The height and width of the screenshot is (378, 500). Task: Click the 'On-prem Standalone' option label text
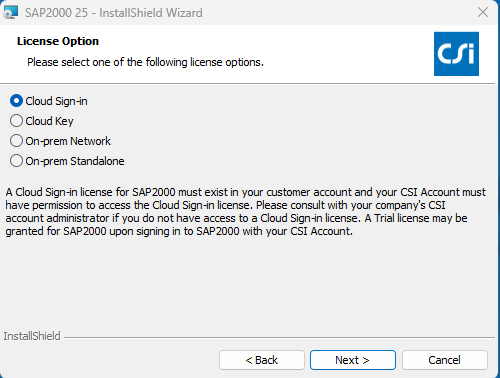tap(75, 161)
